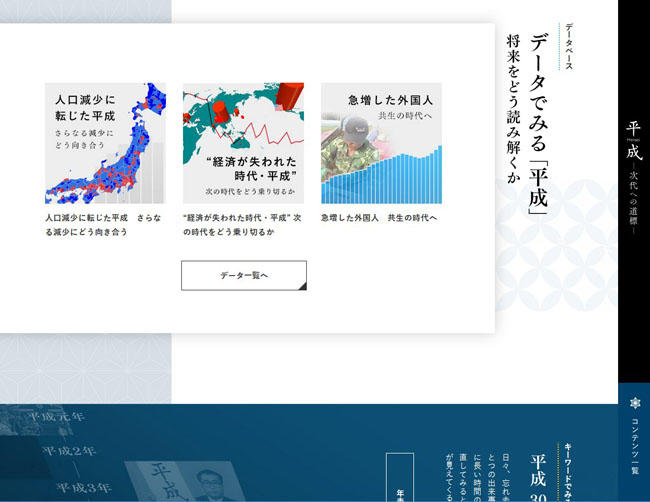Open the 平成 logo in the sidebar
This screenshot has height=502, width=650.
[x=633, y=142]
